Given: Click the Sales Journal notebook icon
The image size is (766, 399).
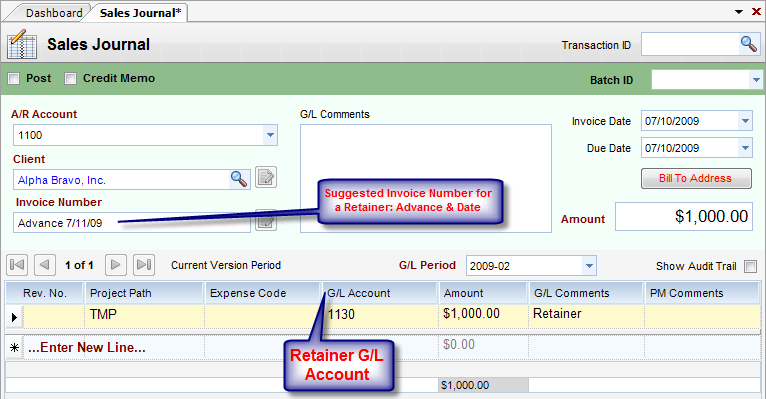Looking at the screenshot, I should pos(21,44).
